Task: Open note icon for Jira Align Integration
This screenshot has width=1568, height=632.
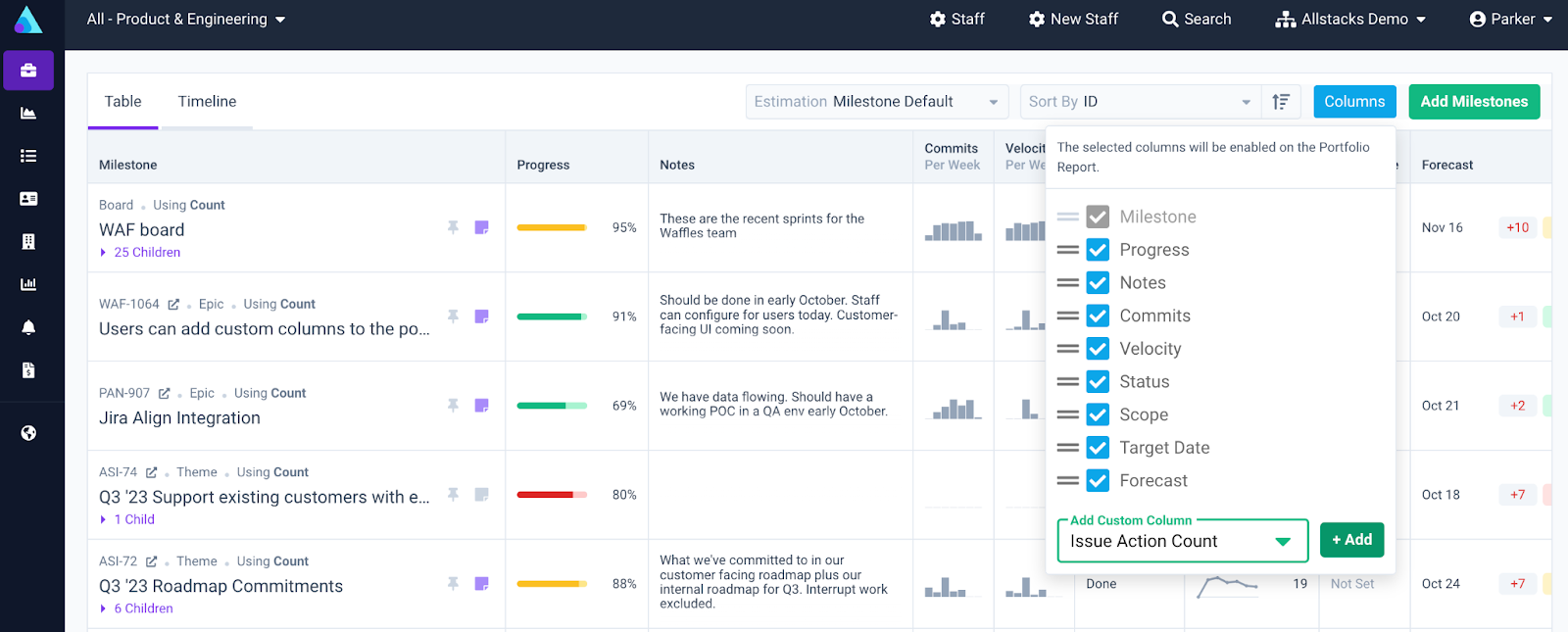Action: pos(481,406)
